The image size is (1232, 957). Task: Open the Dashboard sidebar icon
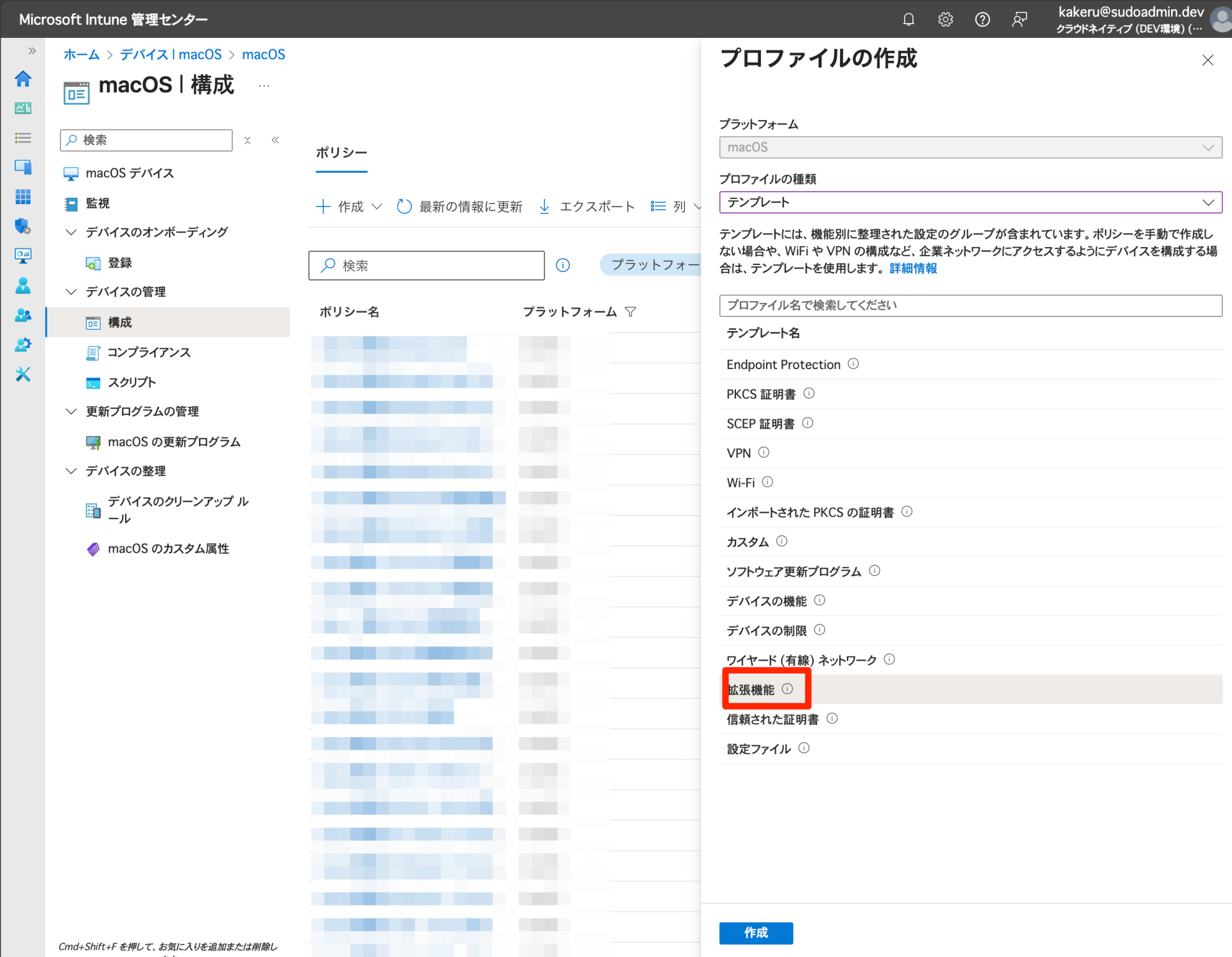(23, 108)
